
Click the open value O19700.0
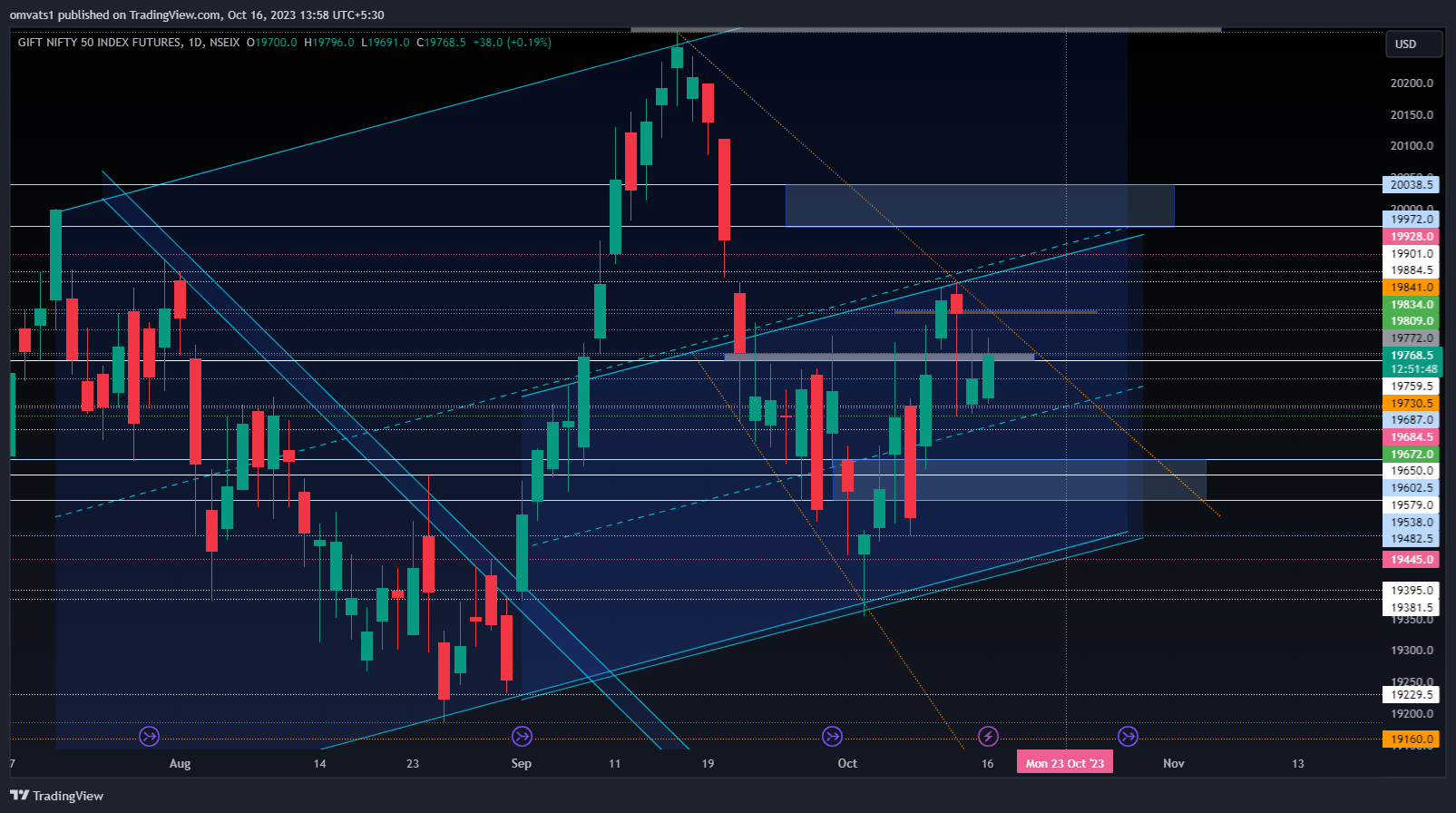pos(272,43)
